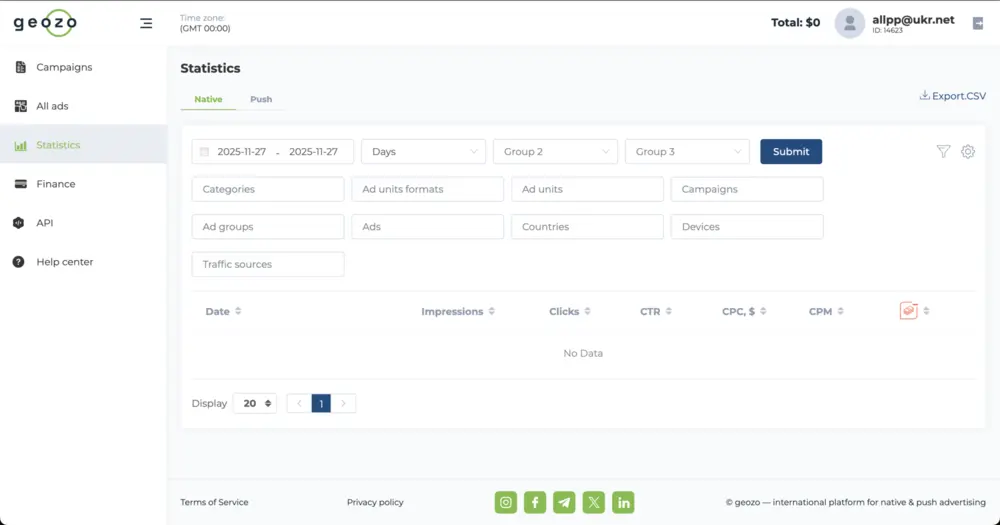Click the geozo logo
The height and width of the screenshot is (525, 1000).
click(45, 23)
